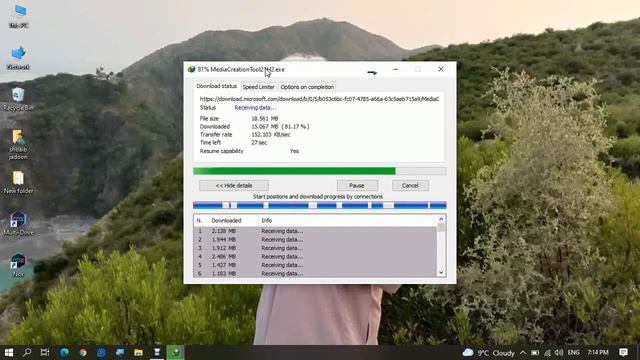Open the clock showing 7:14 PM
This screenshot has width=640, height=360.
click(598, 352)
